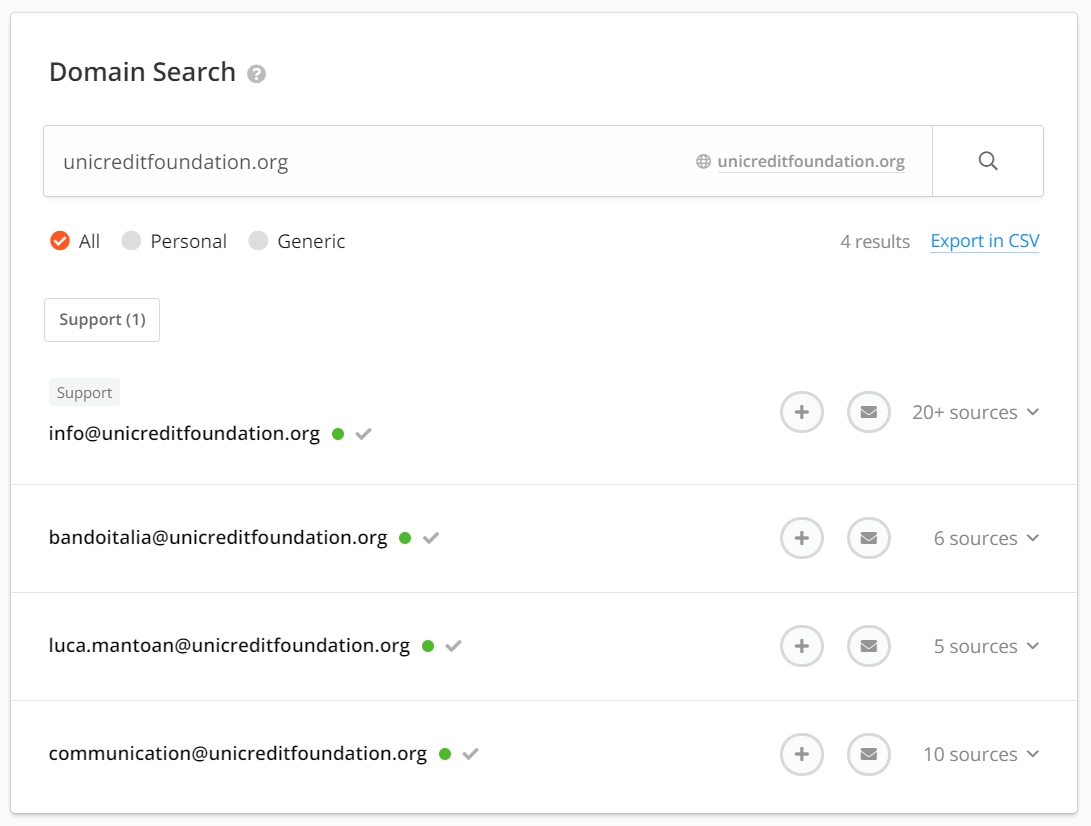This screenshot has width=1091, height=826.
Task: Select the Generic filter option
Action: pos(259,241)
